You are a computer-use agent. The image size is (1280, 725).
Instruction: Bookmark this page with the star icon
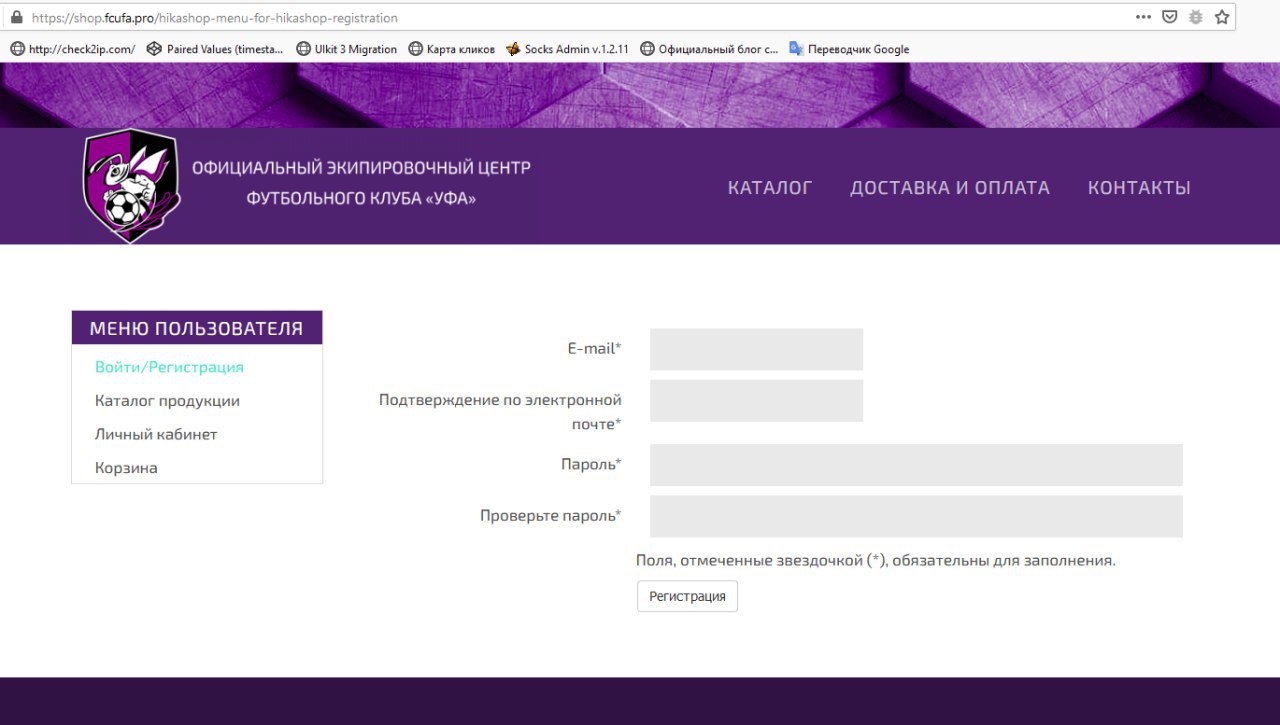(x=1221, y=17)
